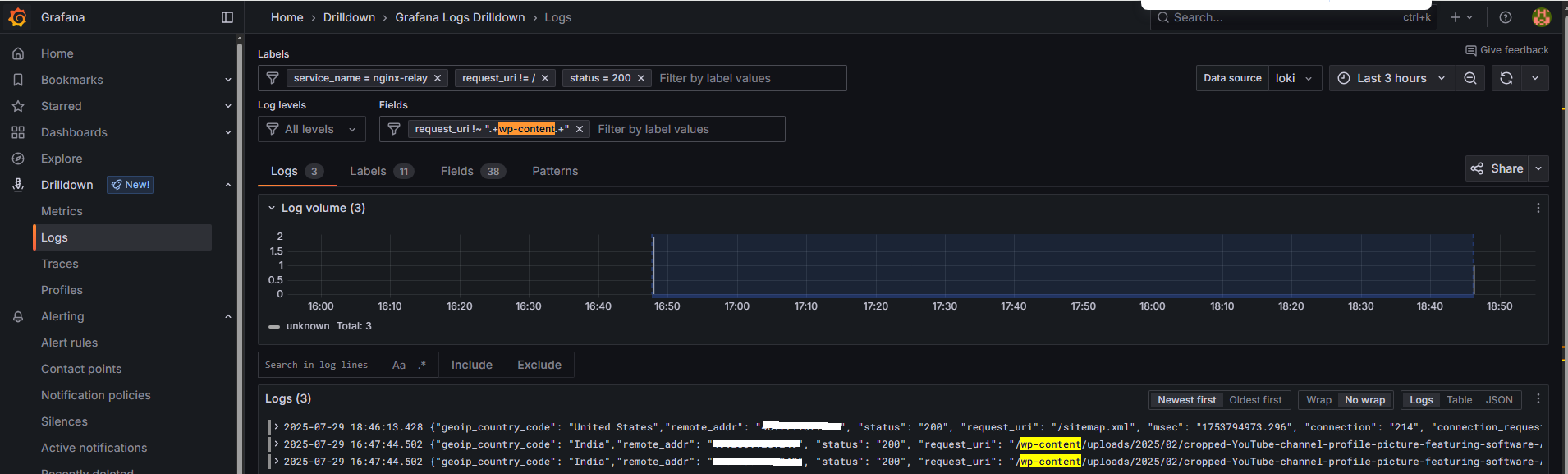Select Exclude line filter mode
Image resolution: width=1568 pixels, height=474 pixels.
coord(539,365)
